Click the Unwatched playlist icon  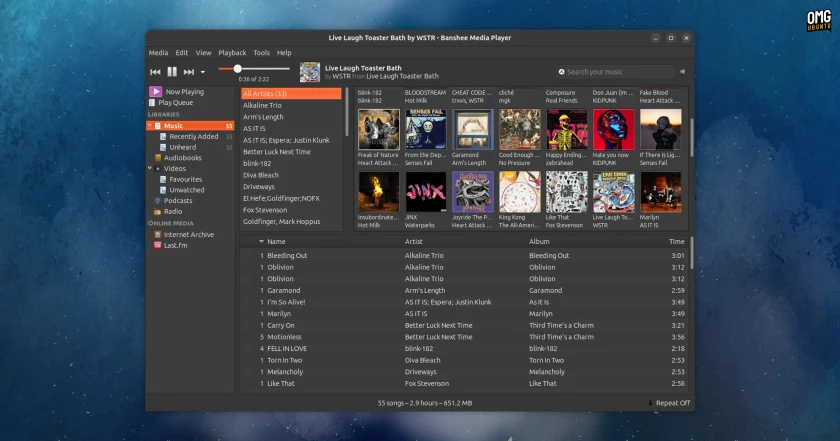pyautogui.click(x=163, y=190)
